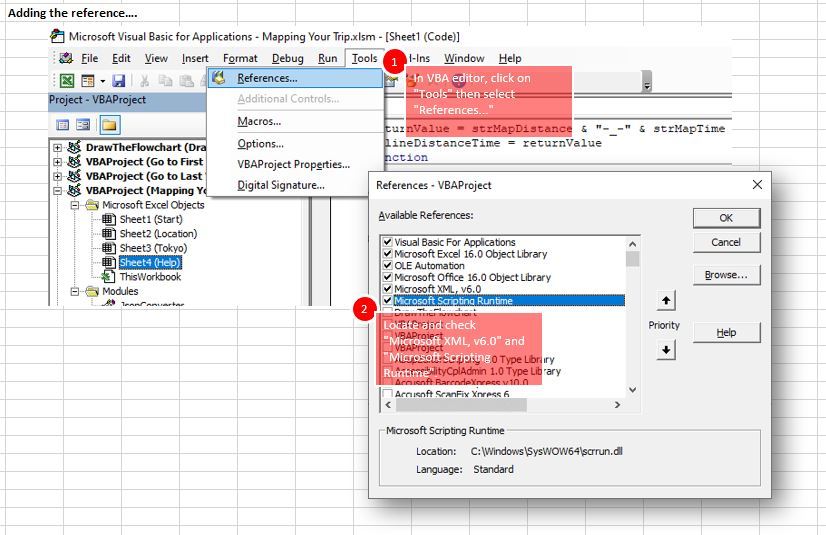The width and height of the screenshot is (826, 535).
Task: Select Sheet2 (Location) in project tree
Action: point(158,233)
